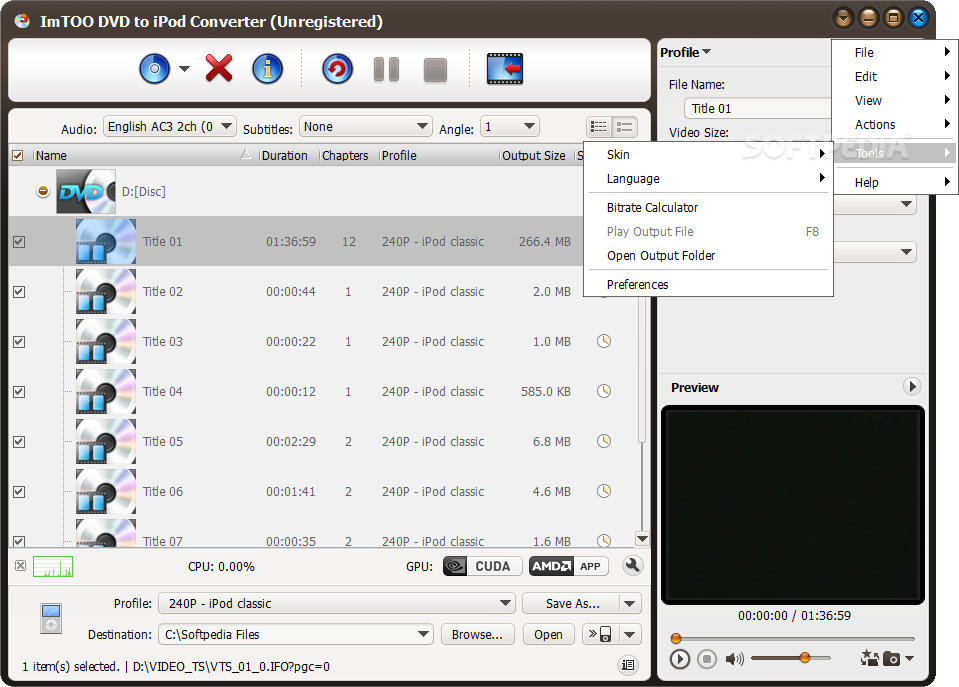Open the bottom Profile combo box
Viewport: 959px width, 687px height.
[x=337, y=603]
